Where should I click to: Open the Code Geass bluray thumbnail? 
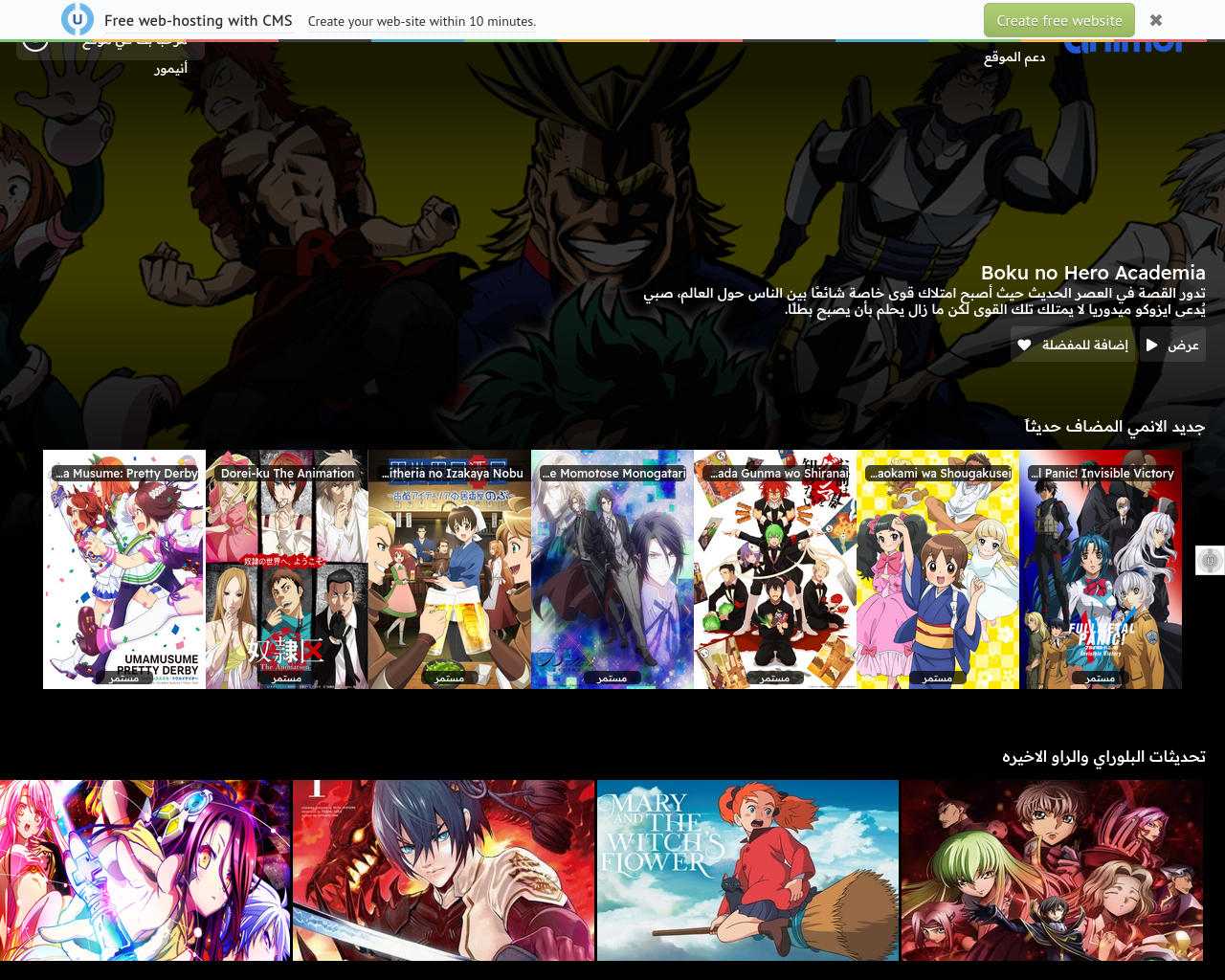(1053, 870)
